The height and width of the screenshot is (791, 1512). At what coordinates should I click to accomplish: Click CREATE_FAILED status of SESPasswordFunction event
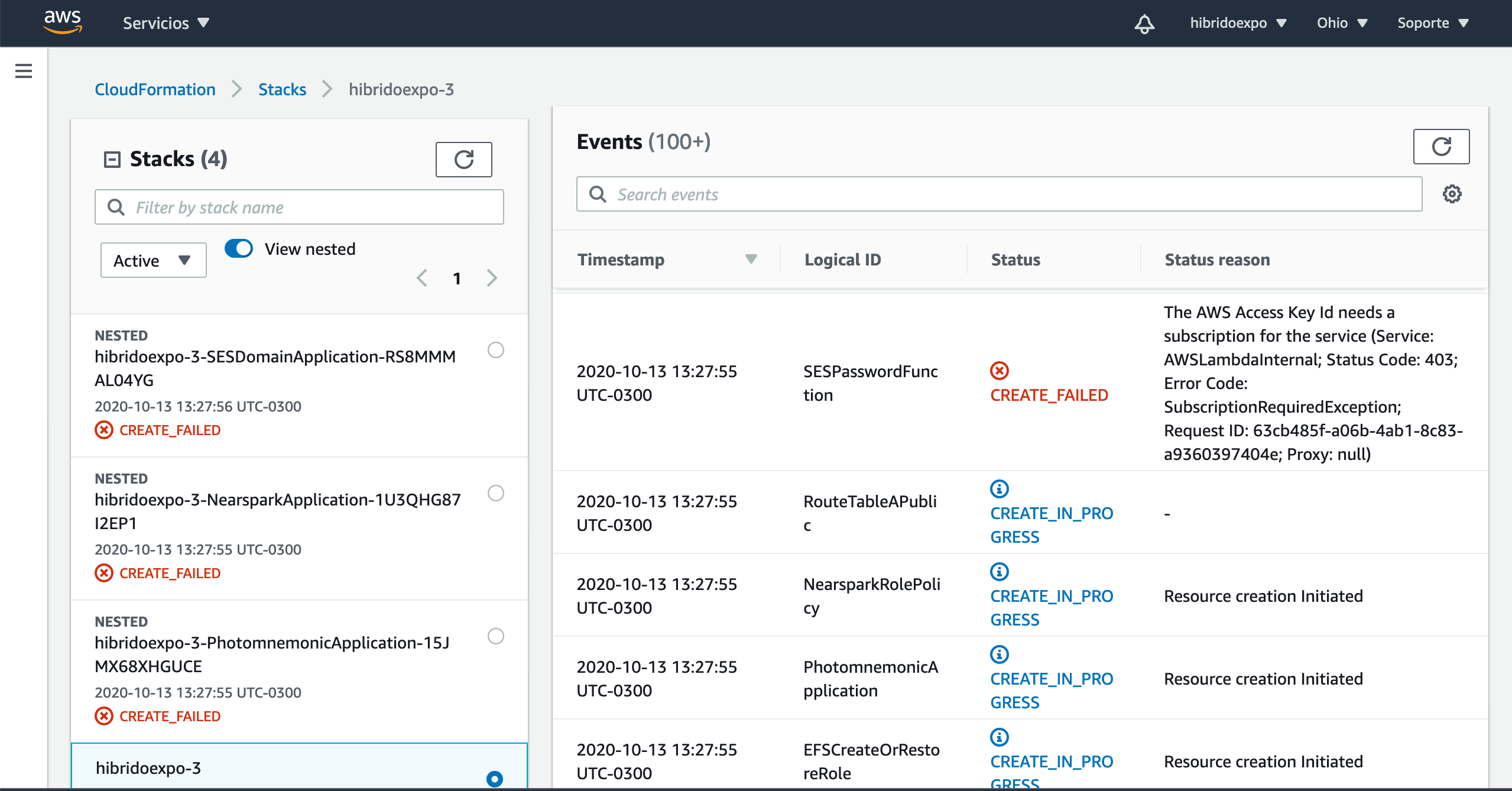point(1049,395)
